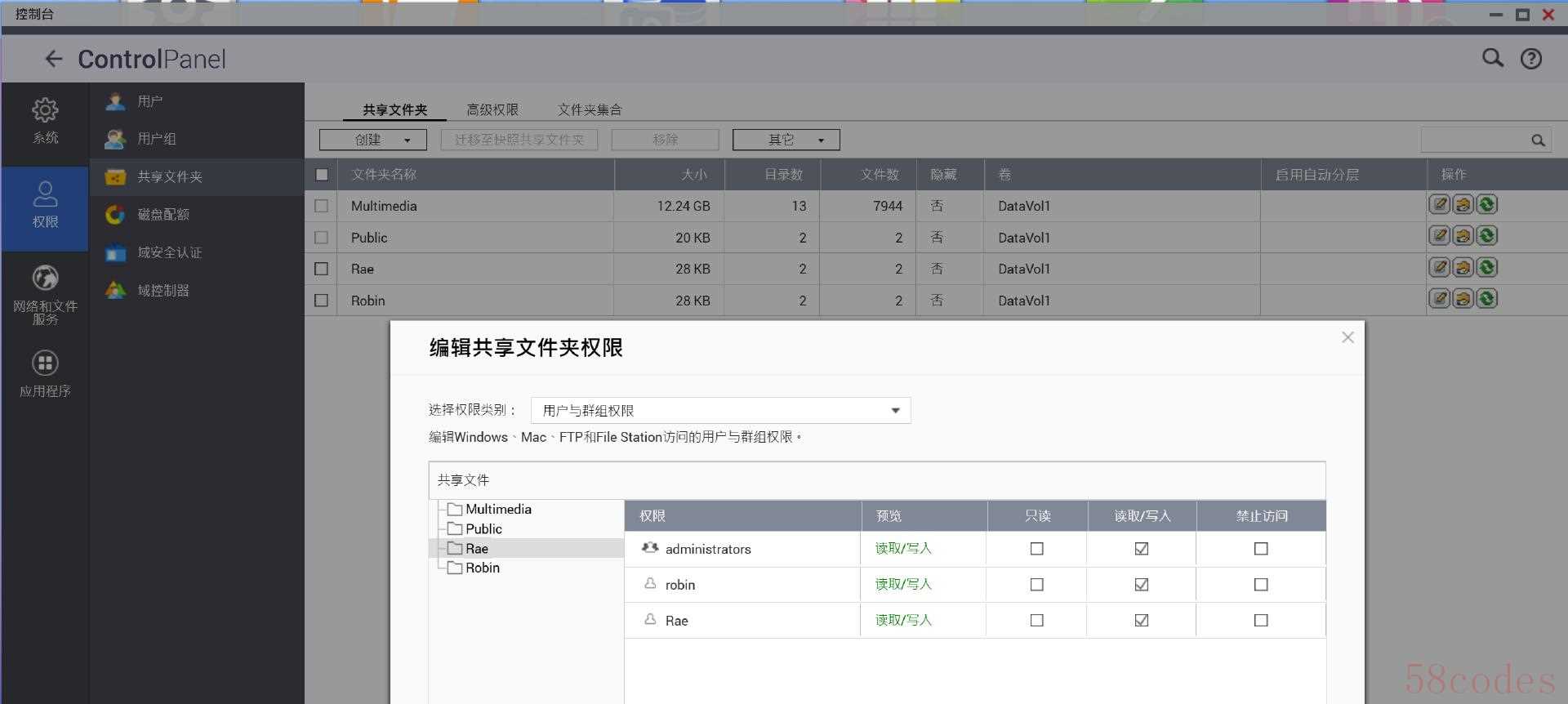Open the help question mark icon

pos(1530,59)
